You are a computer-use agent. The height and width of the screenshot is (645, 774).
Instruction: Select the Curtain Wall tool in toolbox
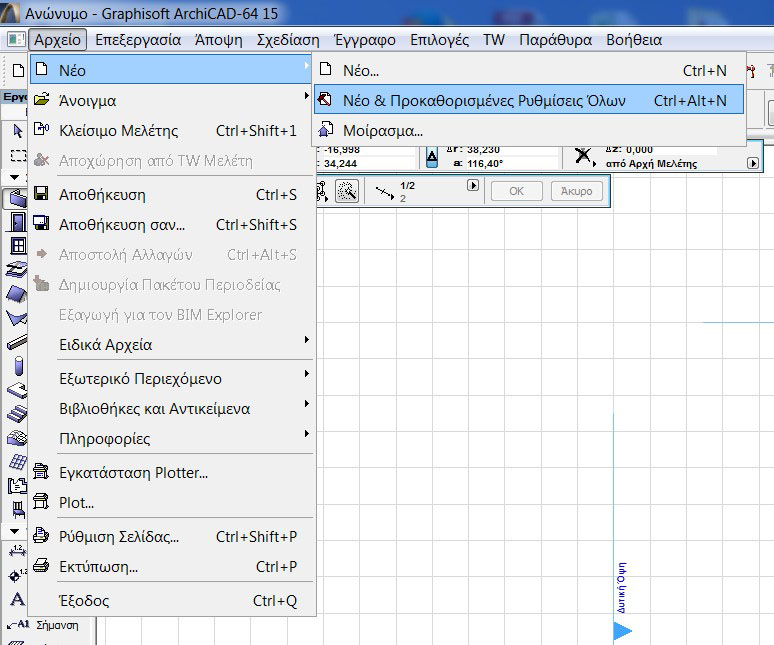(18, 462)
